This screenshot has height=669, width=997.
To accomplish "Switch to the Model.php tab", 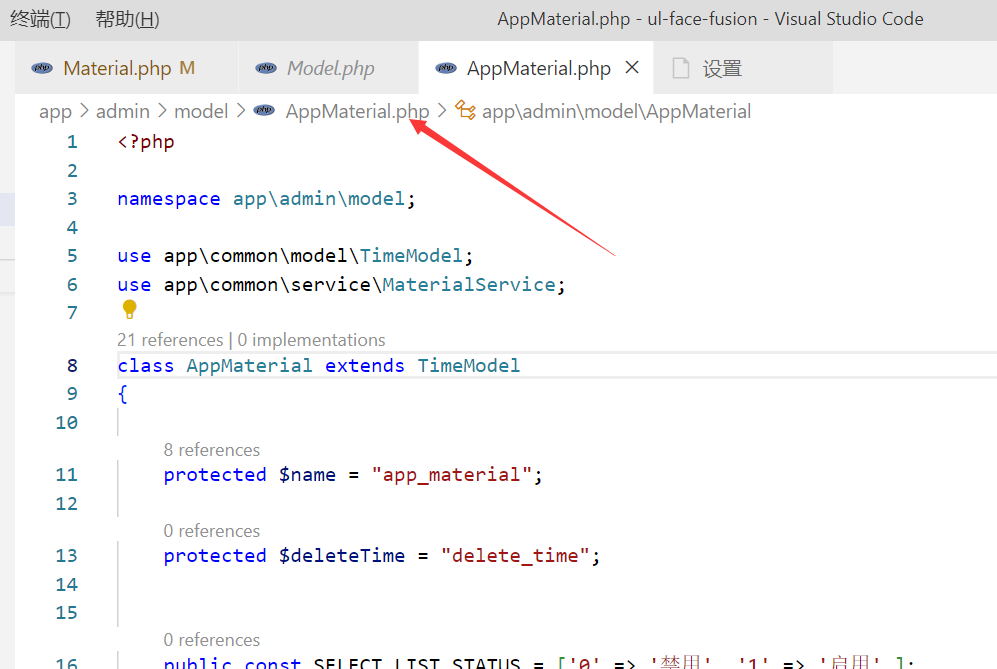I will coord(329,68).
